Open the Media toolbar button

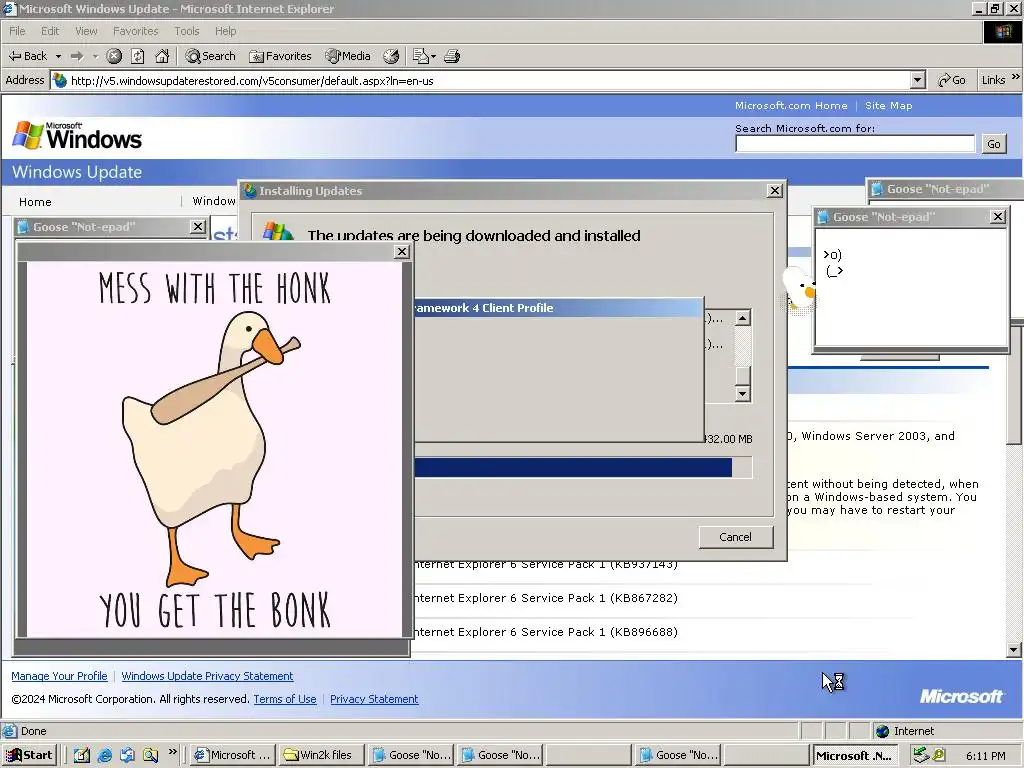pos(348,56)
